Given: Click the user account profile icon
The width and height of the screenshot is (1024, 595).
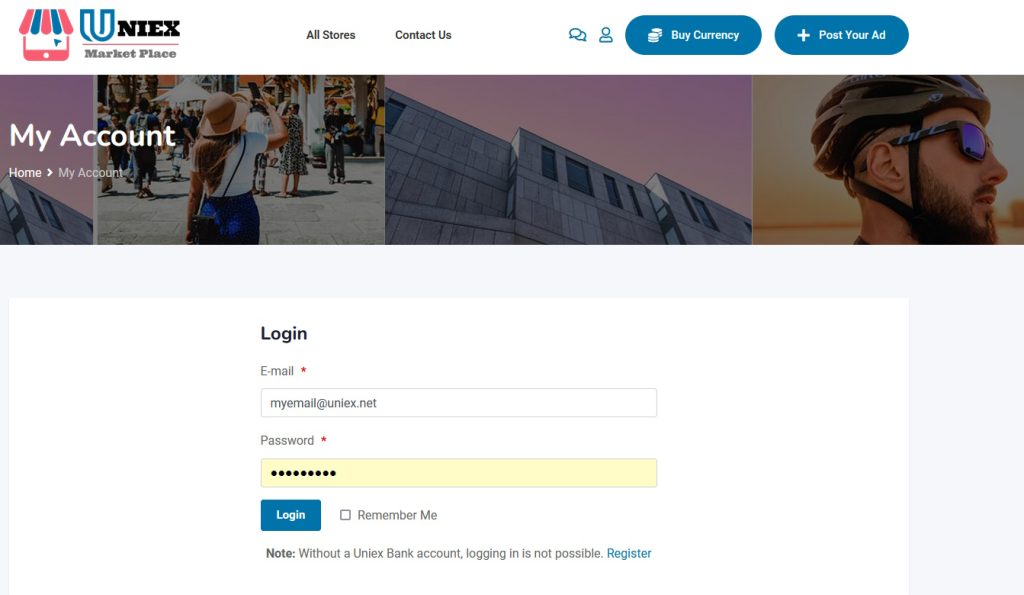Looking at the screenshot, I should [606, 35].
